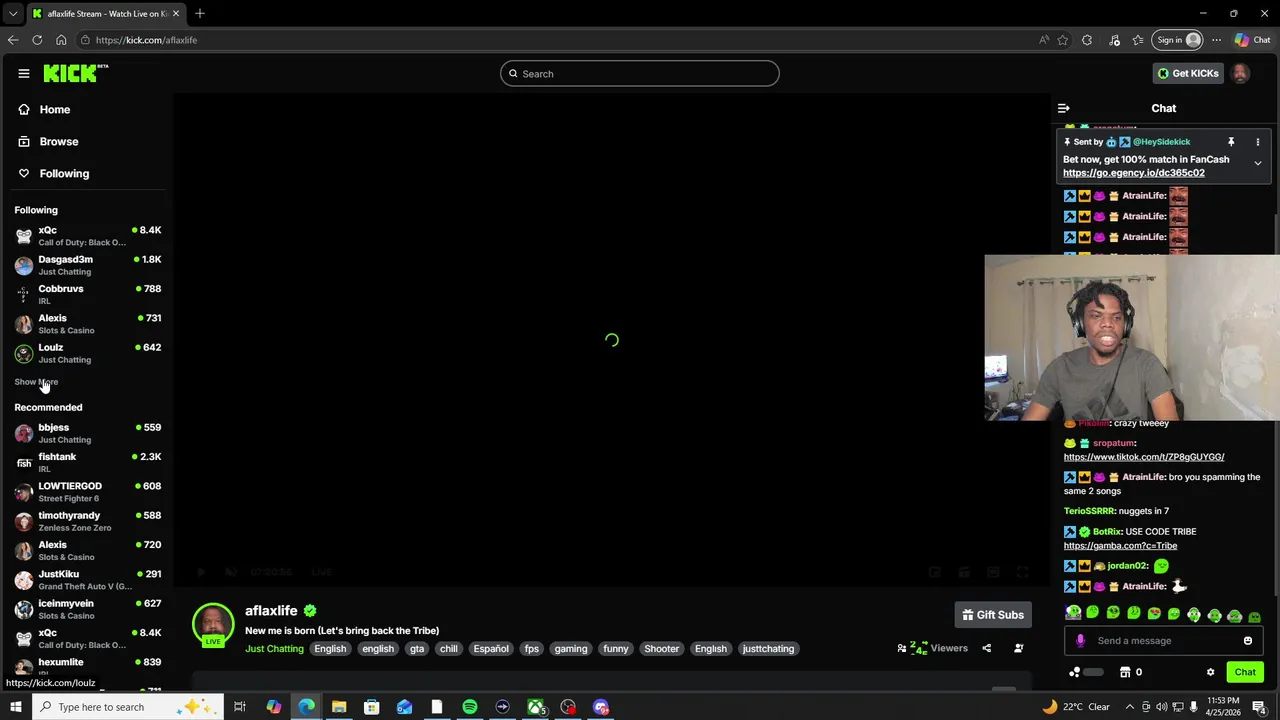Open pinned message options menu
The width and height of the screenshot is (1280, 720).
pyautogui.click(x=1257, y=142)
